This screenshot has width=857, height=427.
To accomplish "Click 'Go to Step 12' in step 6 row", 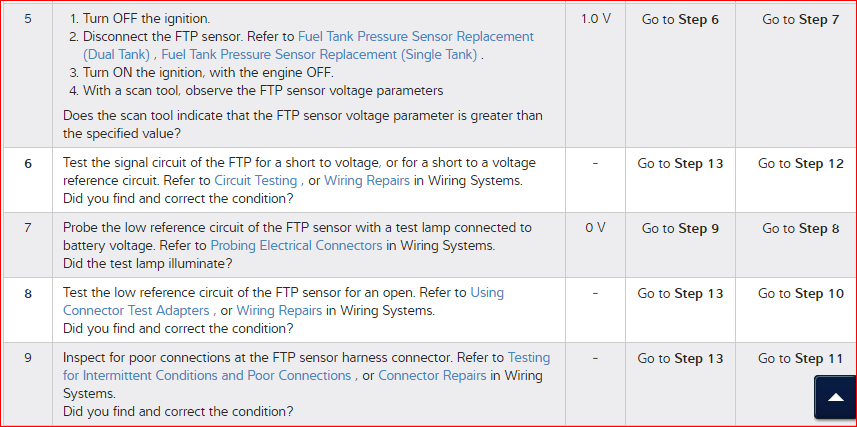I will (x=800, y=163).
